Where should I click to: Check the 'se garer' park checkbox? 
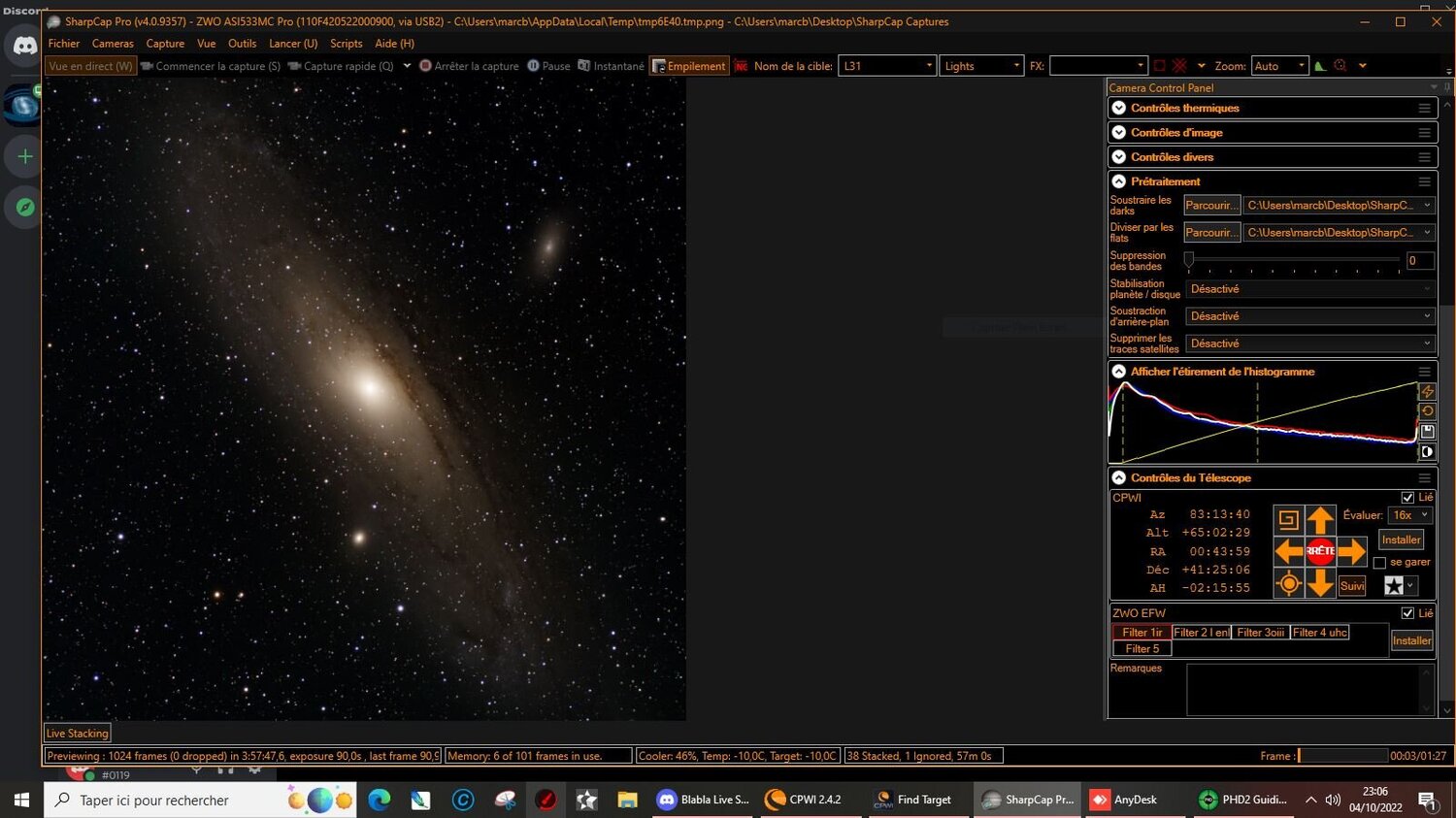pos(1379,563)
